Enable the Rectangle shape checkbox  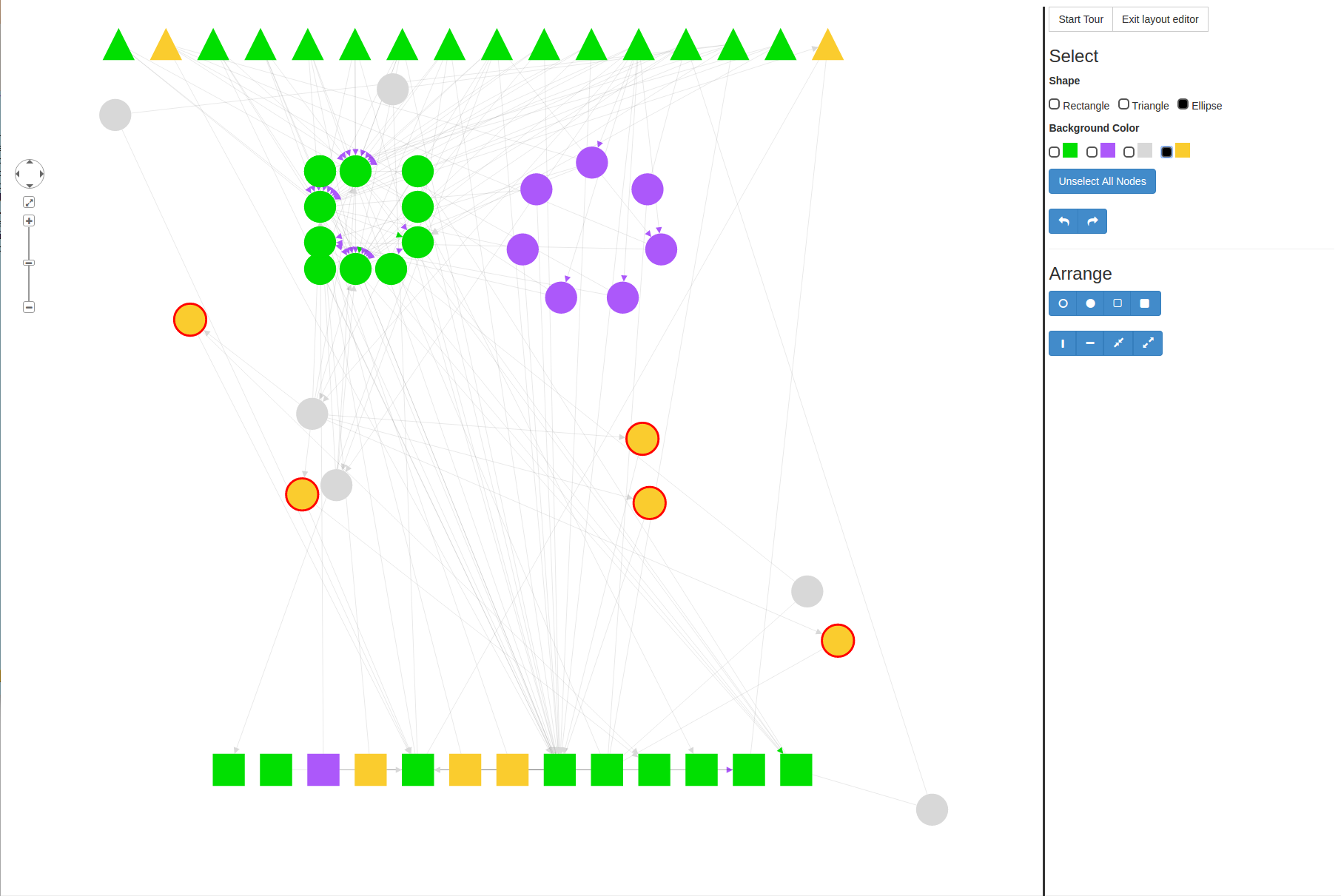1055,104
